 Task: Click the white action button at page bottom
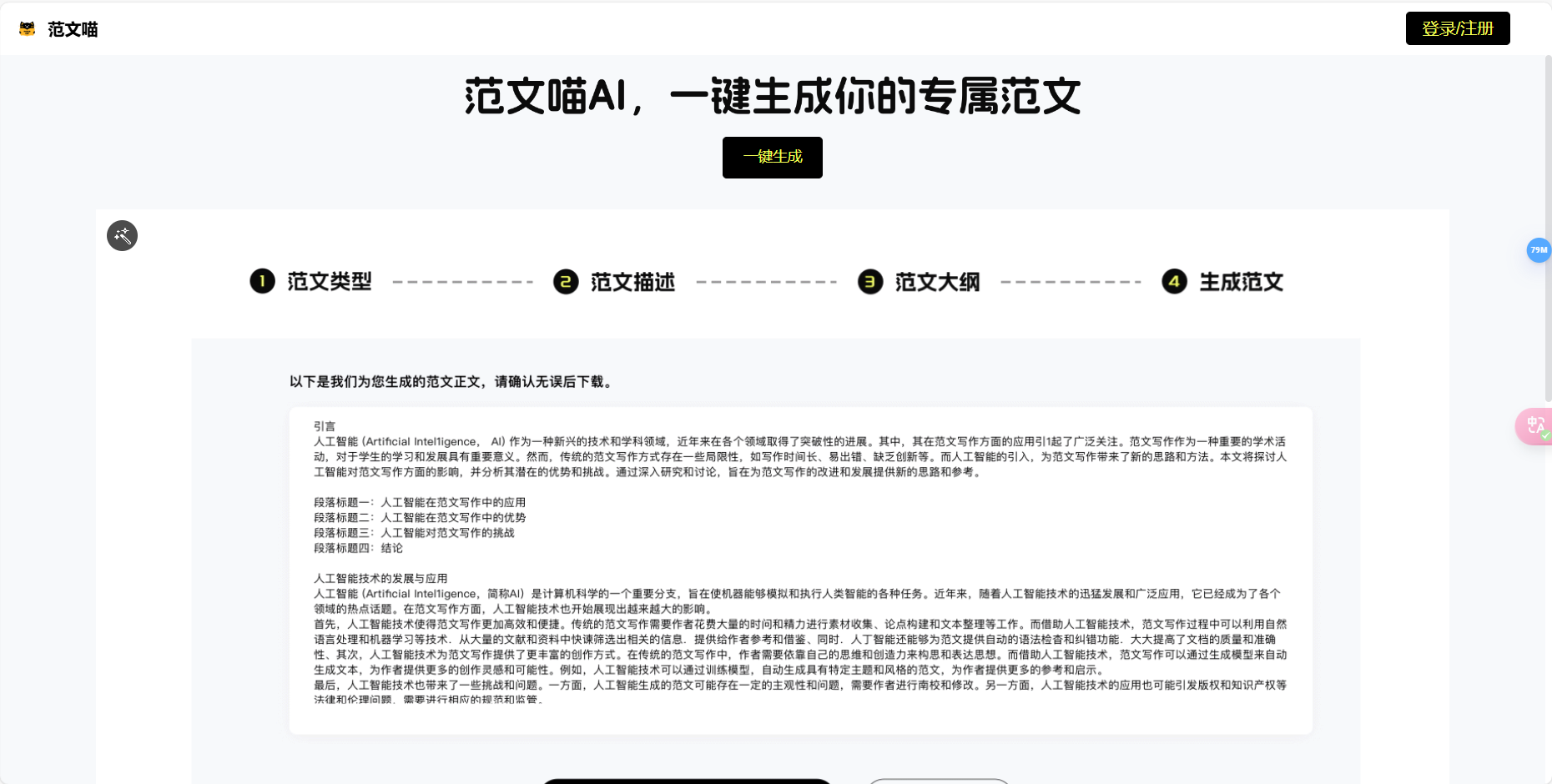pyautogui.click(x=938, y=781)
